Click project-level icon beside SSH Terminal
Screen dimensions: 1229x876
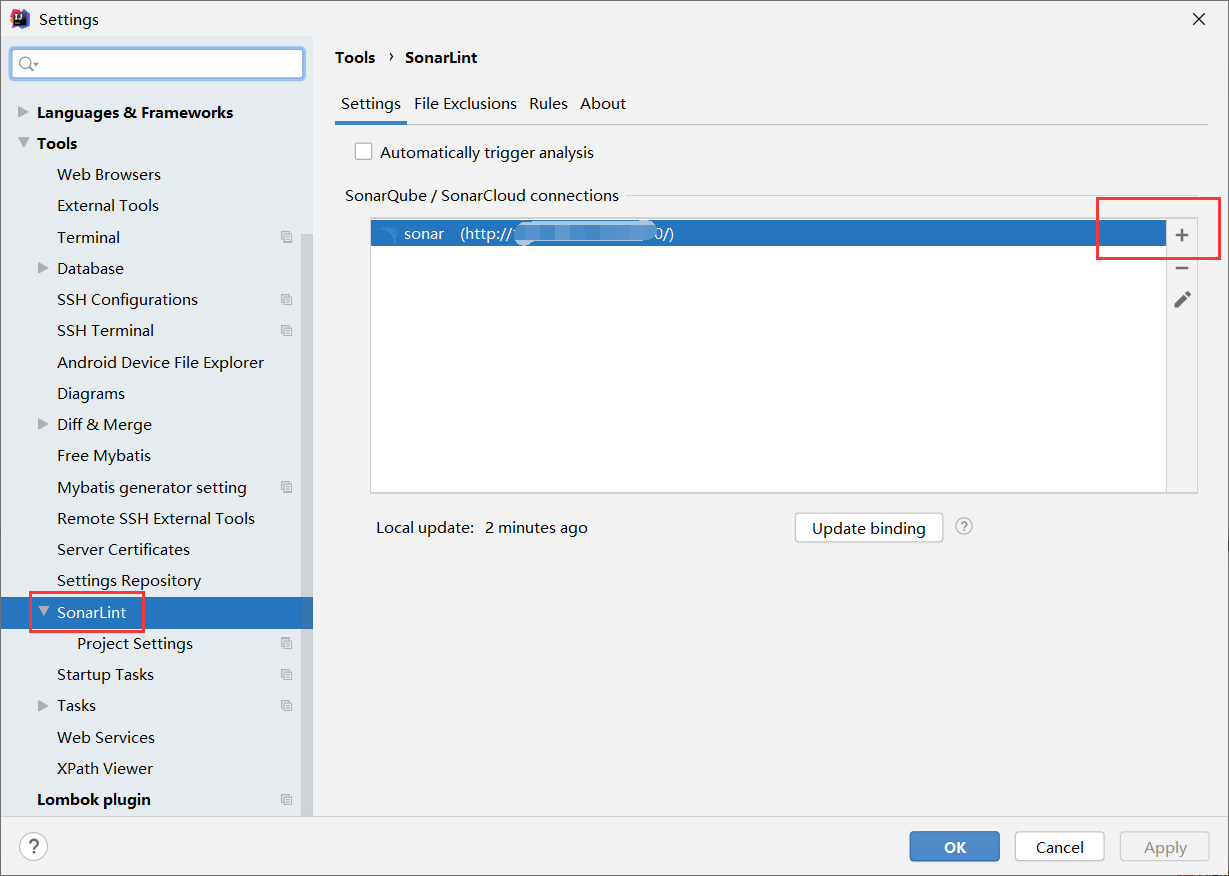pos(287,330)
